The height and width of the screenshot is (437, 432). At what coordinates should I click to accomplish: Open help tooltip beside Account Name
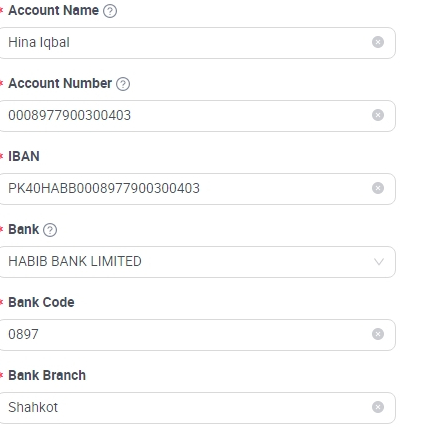[110, 11]
